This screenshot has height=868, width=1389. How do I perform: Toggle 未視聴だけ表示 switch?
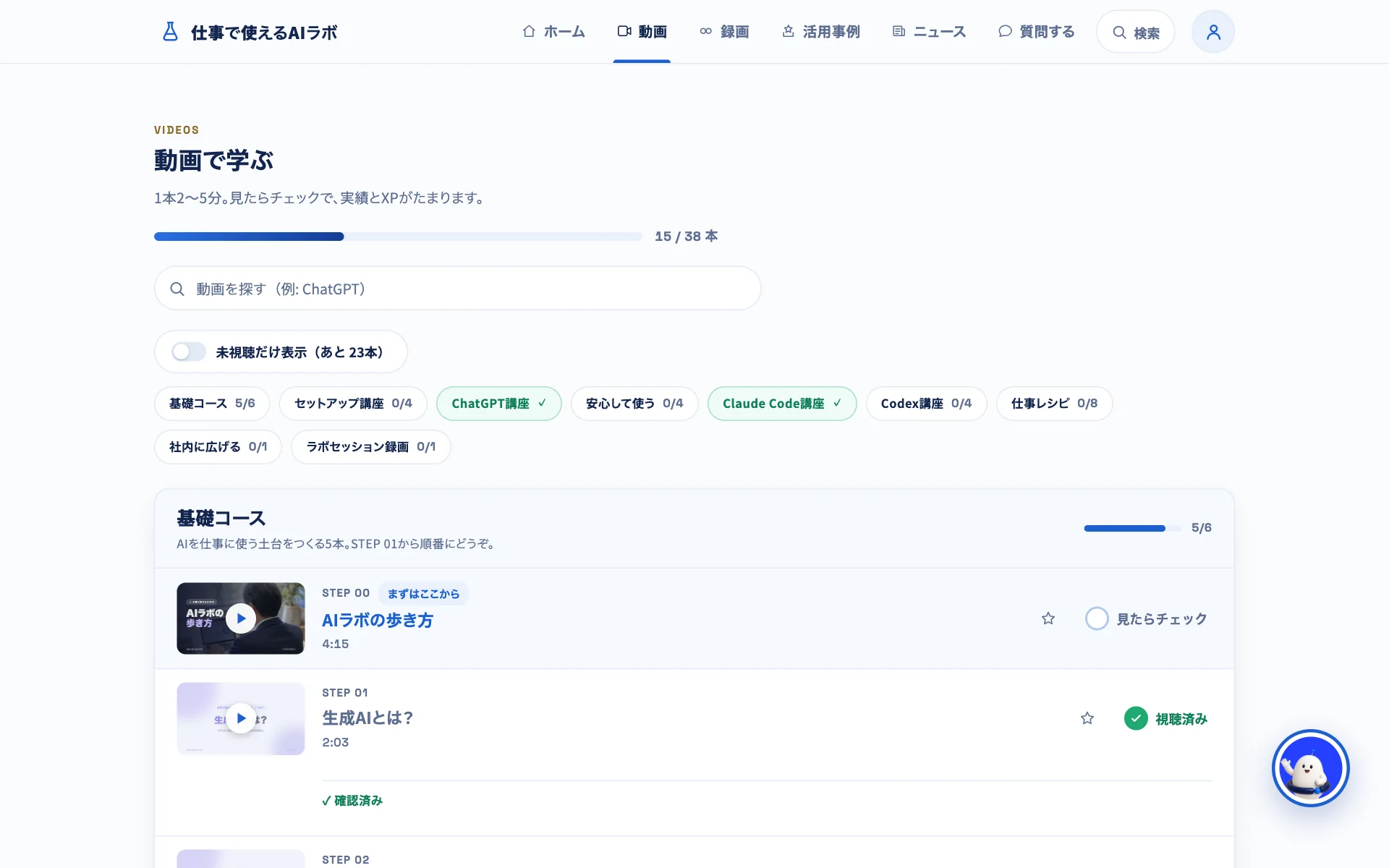(188, 352)
